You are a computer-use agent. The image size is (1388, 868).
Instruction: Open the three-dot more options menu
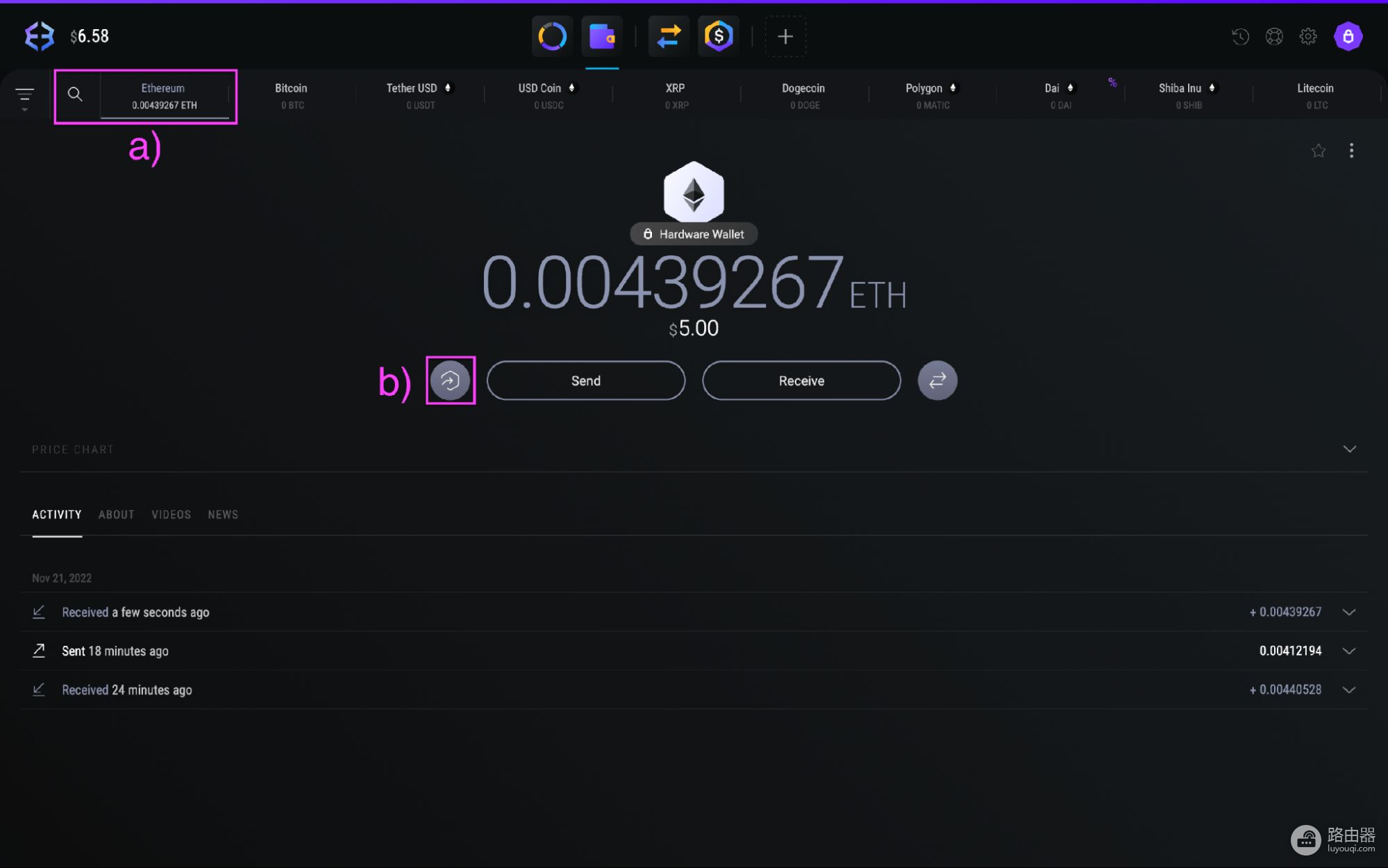1351,151
